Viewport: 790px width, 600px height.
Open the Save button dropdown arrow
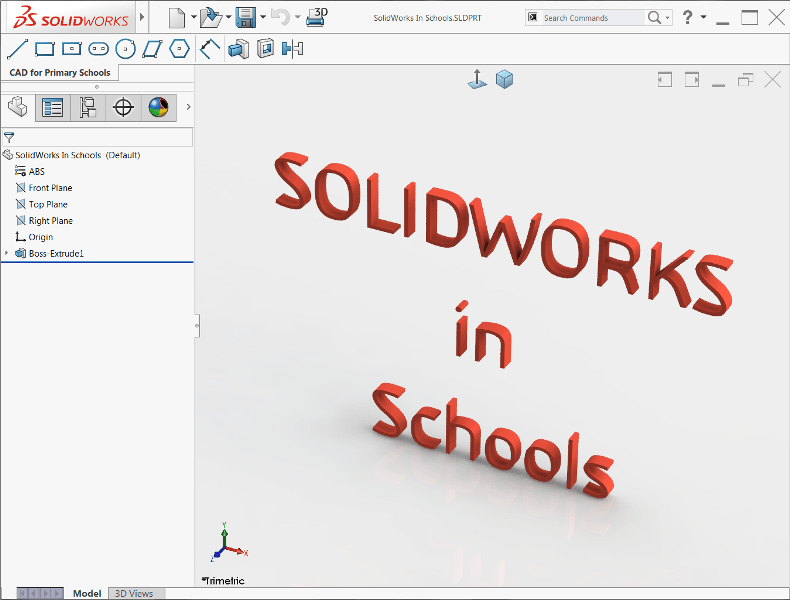pos(262,18)
